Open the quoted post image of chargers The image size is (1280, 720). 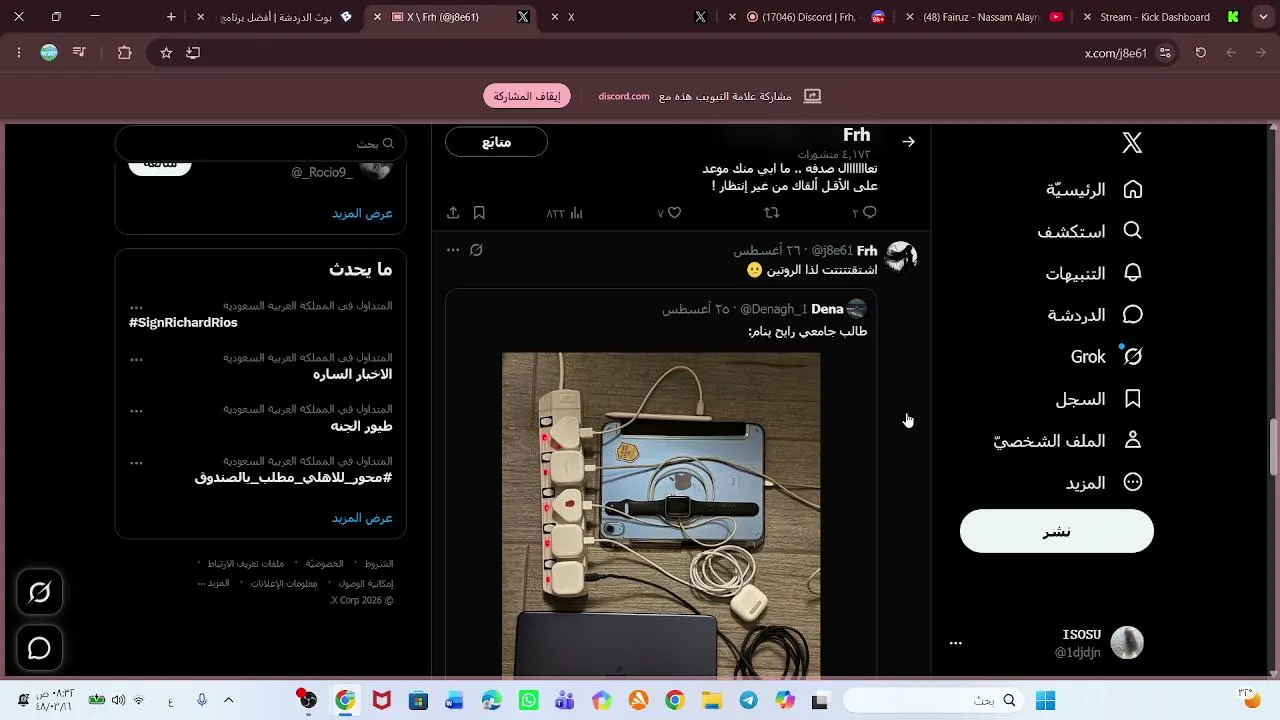[661, 516]
